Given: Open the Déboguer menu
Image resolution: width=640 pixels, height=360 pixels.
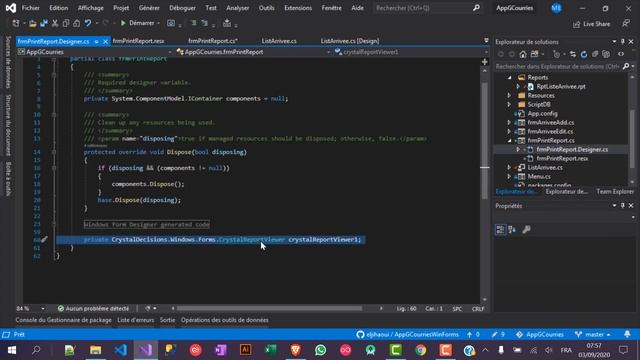Looking at the screenshot, I should pos(182,8).
